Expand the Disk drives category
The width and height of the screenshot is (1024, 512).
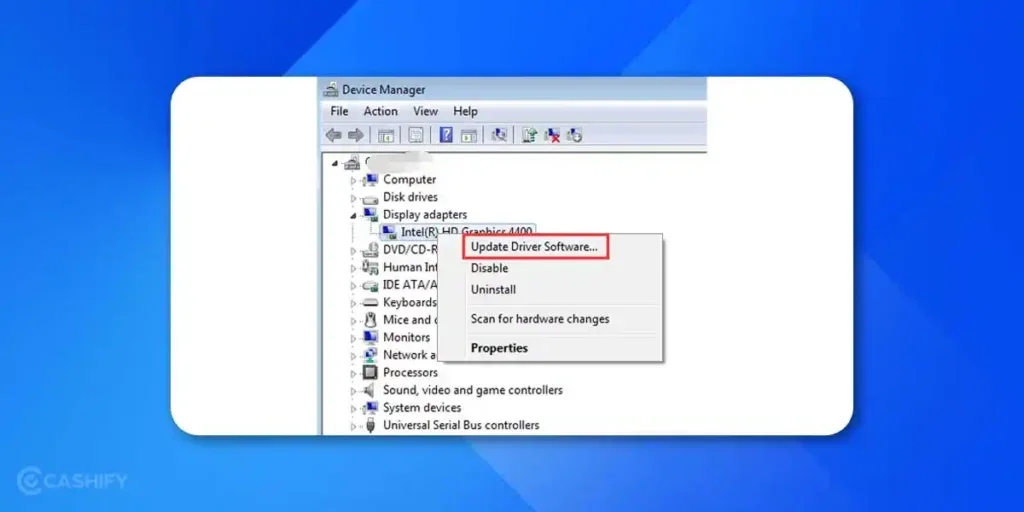click(354, 198)
